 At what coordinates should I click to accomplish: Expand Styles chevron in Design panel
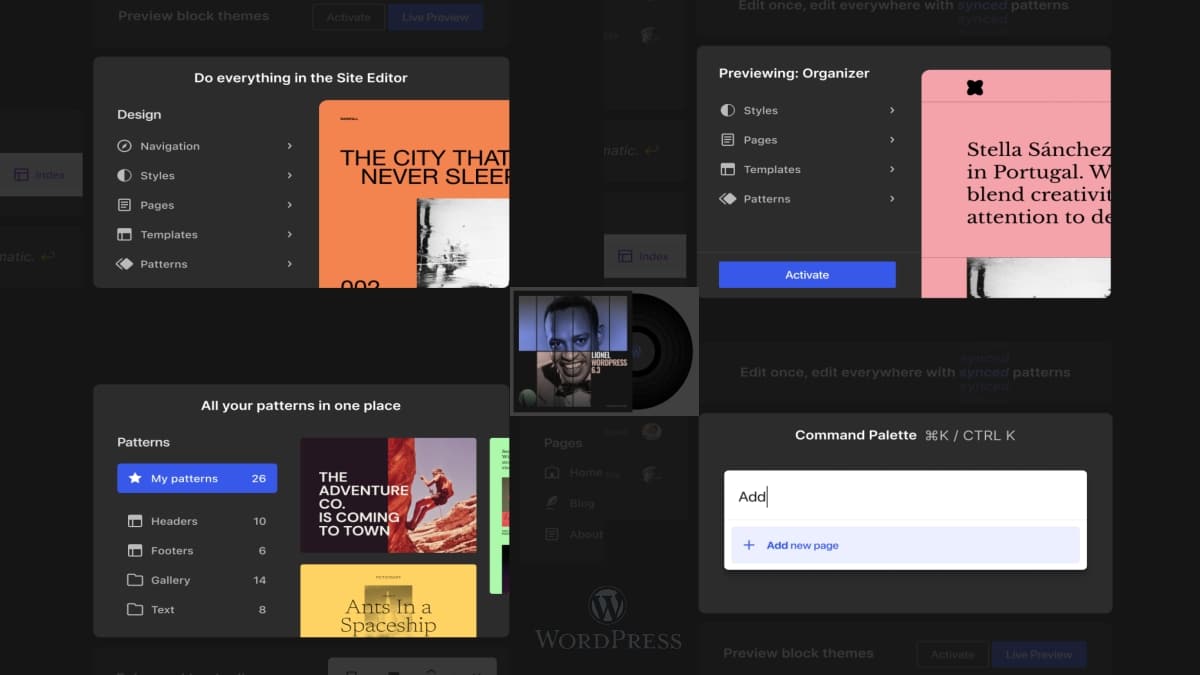pyautogui.click(x=290, y=175)
